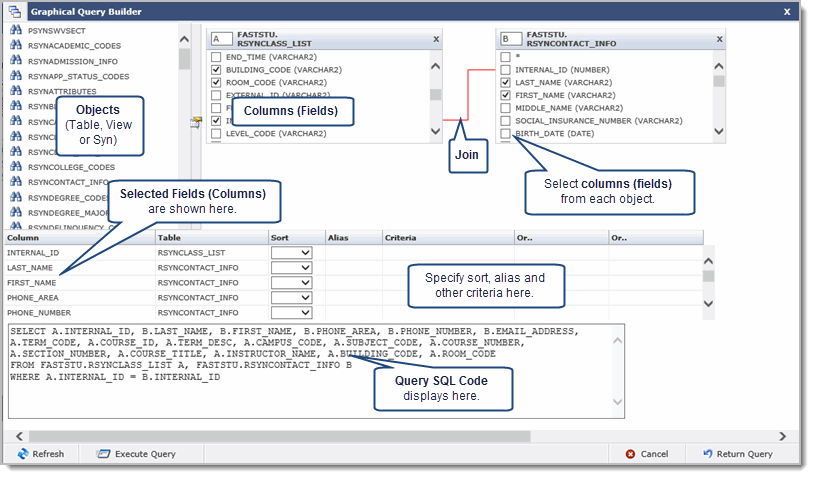Click the Table grid header

[x=212, y=237]
